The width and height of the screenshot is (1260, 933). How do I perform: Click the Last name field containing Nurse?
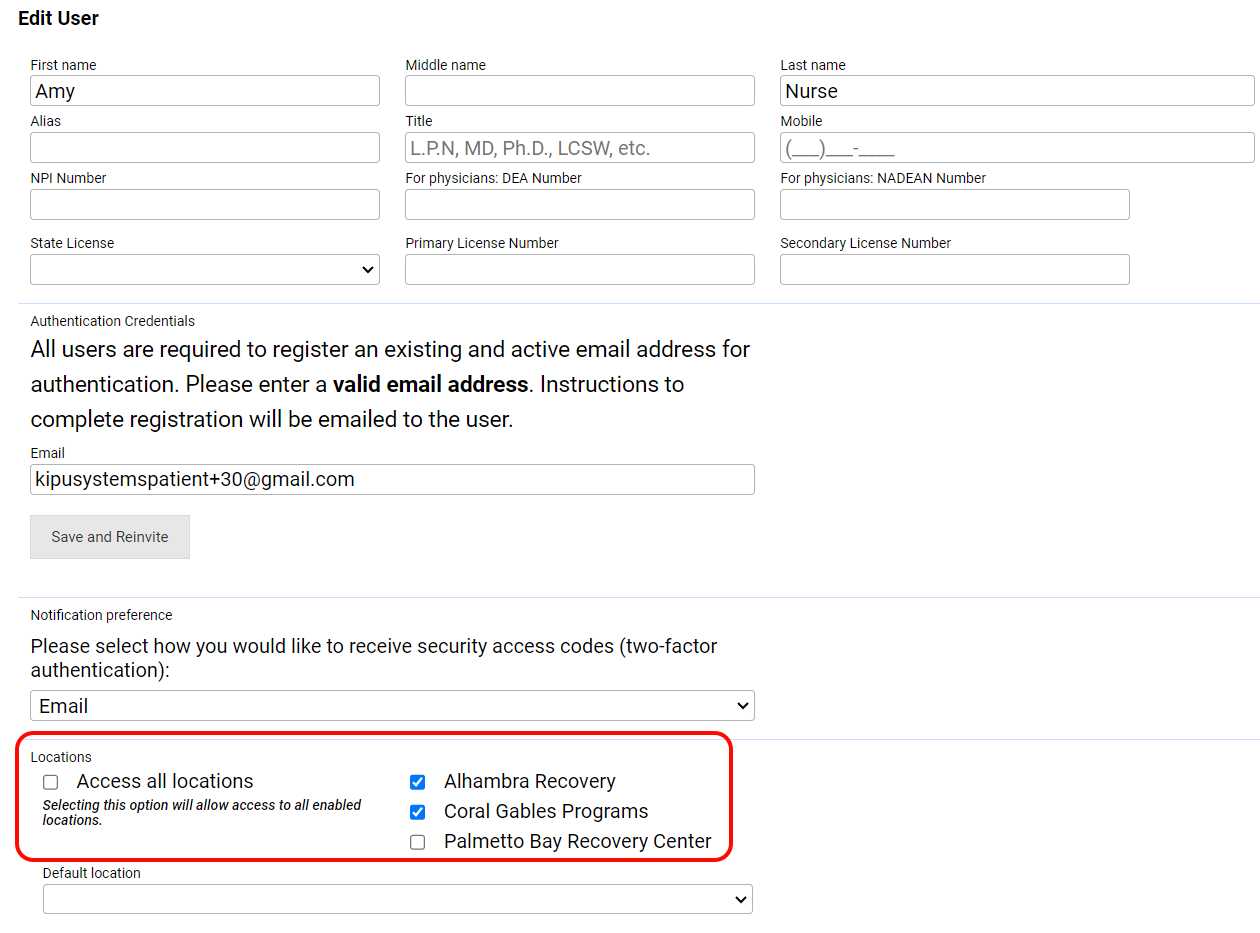coord(1016,91)
